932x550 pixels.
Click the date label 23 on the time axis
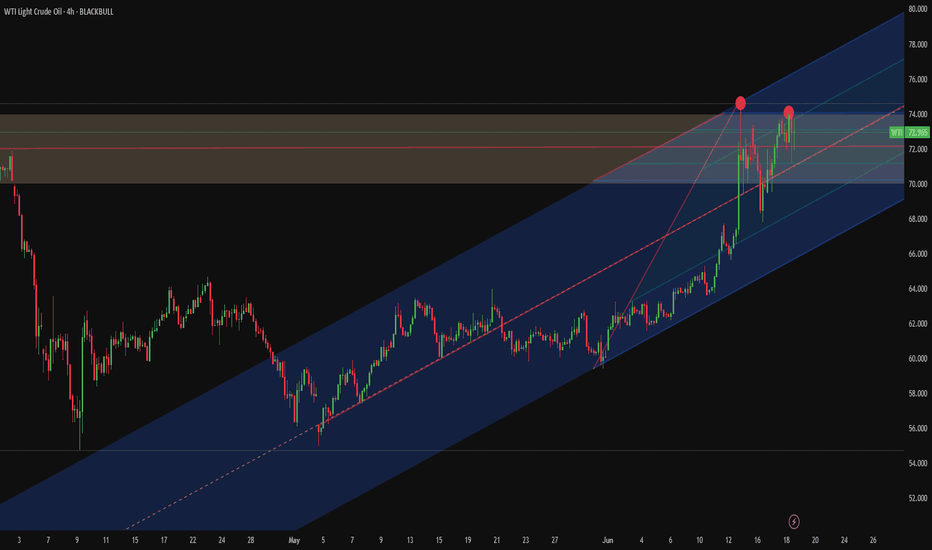pos(525,540)
